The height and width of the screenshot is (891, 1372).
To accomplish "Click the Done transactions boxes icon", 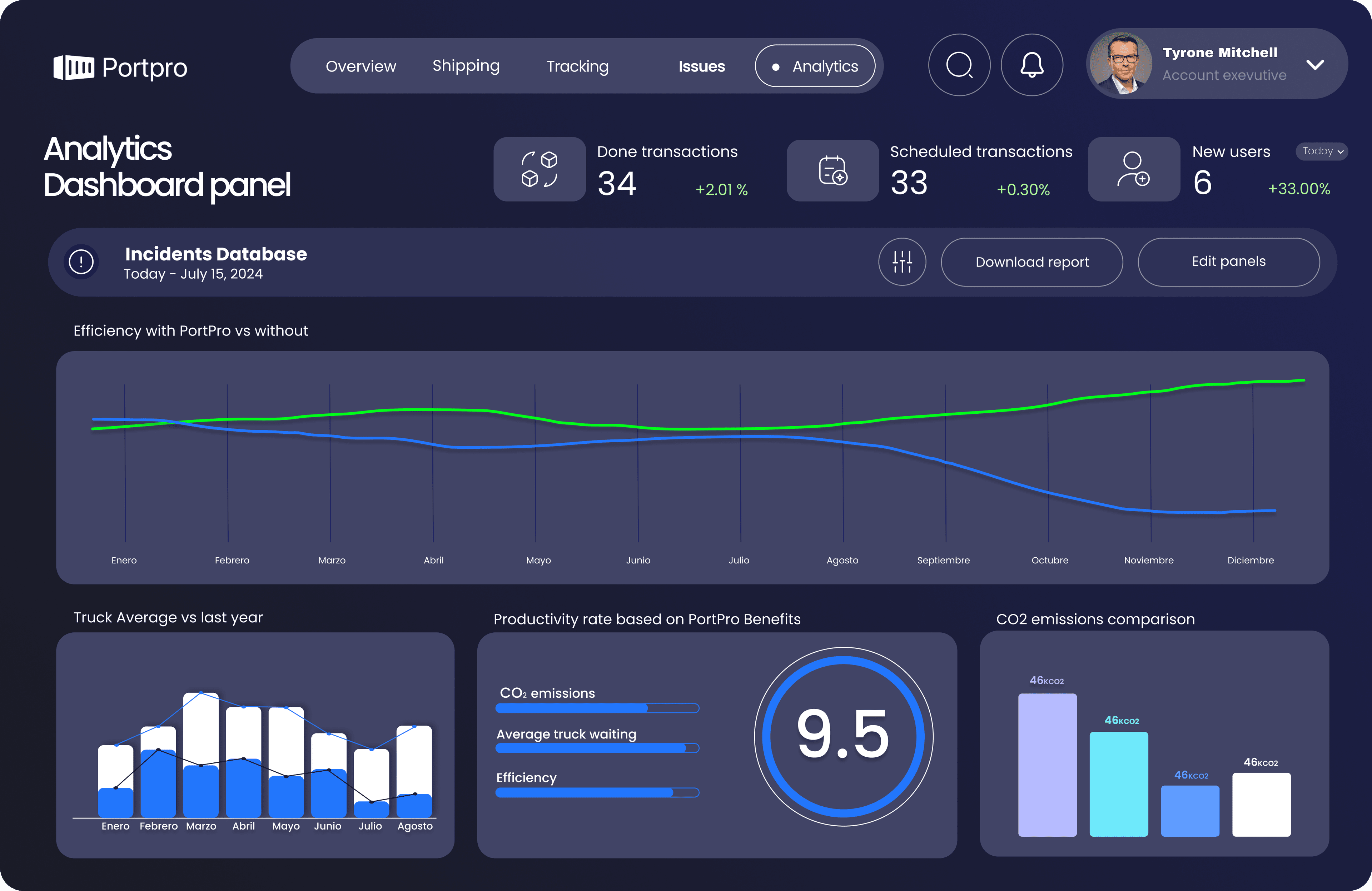I will [539, 169].
